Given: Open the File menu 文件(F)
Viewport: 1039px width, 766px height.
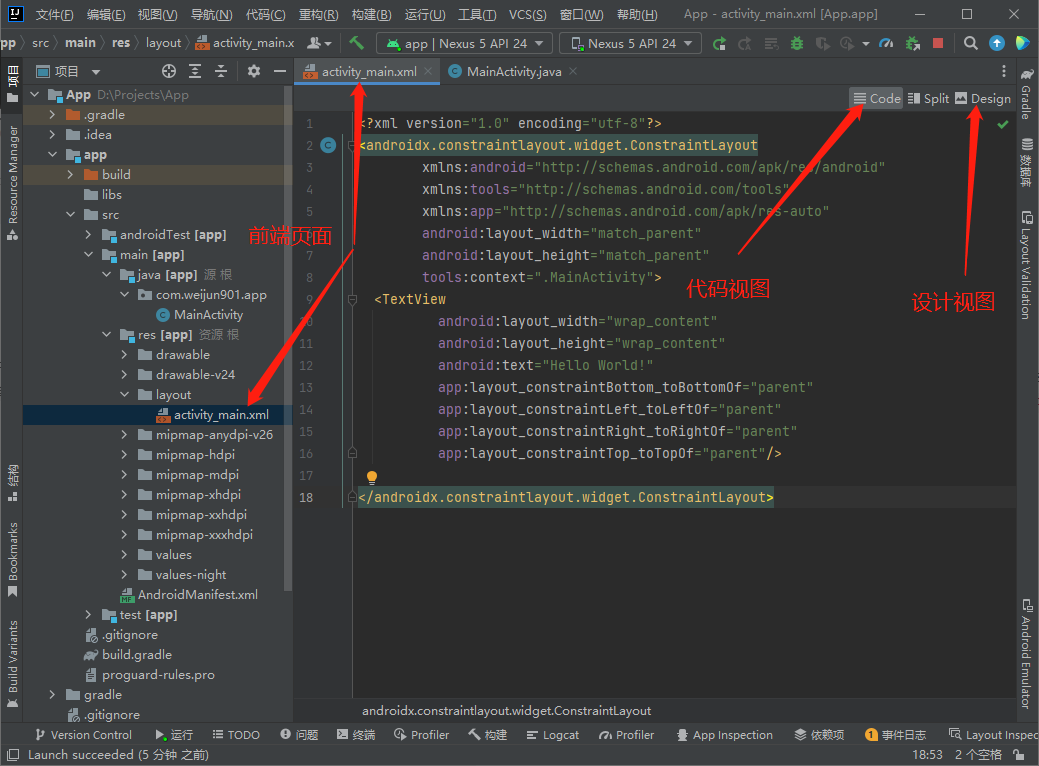Looking at the screenshot, I should coord(54,15).
